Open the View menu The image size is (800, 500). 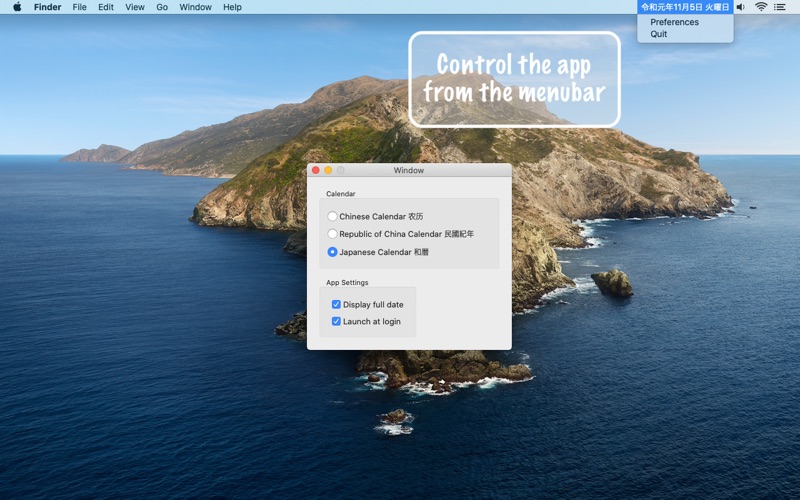click(135, 7)
